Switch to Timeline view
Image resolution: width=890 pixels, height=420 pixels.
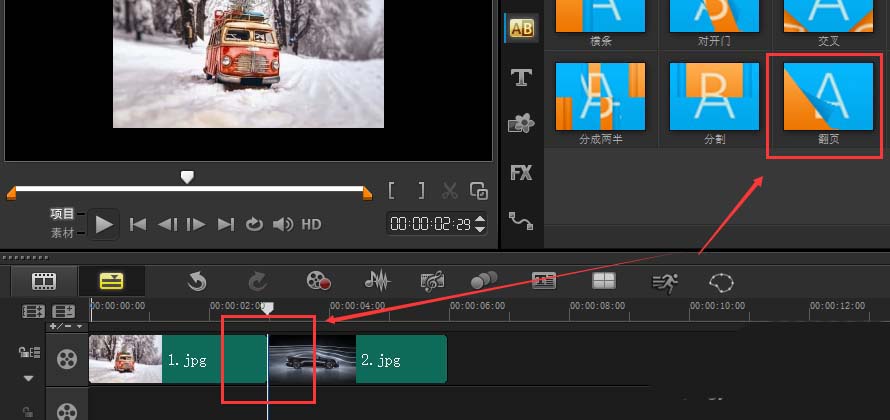[111, 281]
